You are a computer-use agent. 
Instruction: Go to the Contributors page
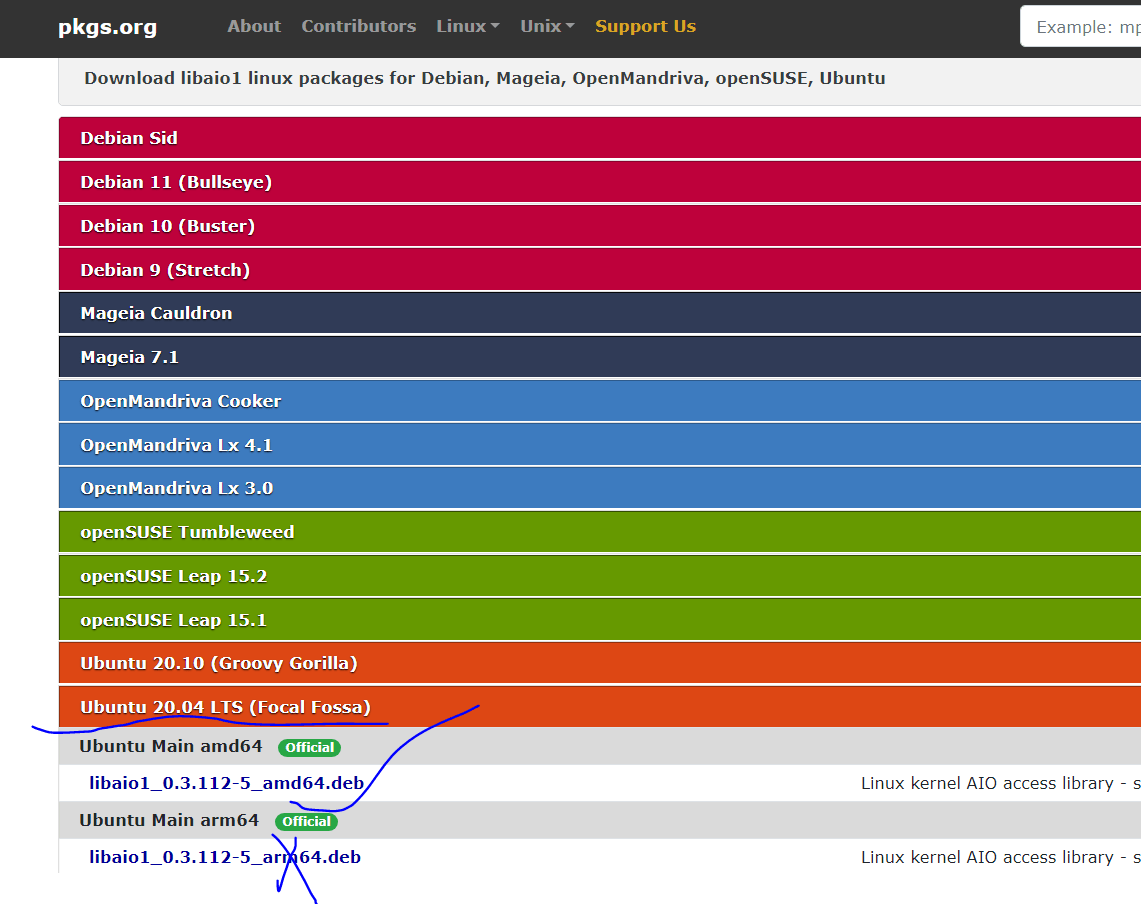(x=359, y=26)
